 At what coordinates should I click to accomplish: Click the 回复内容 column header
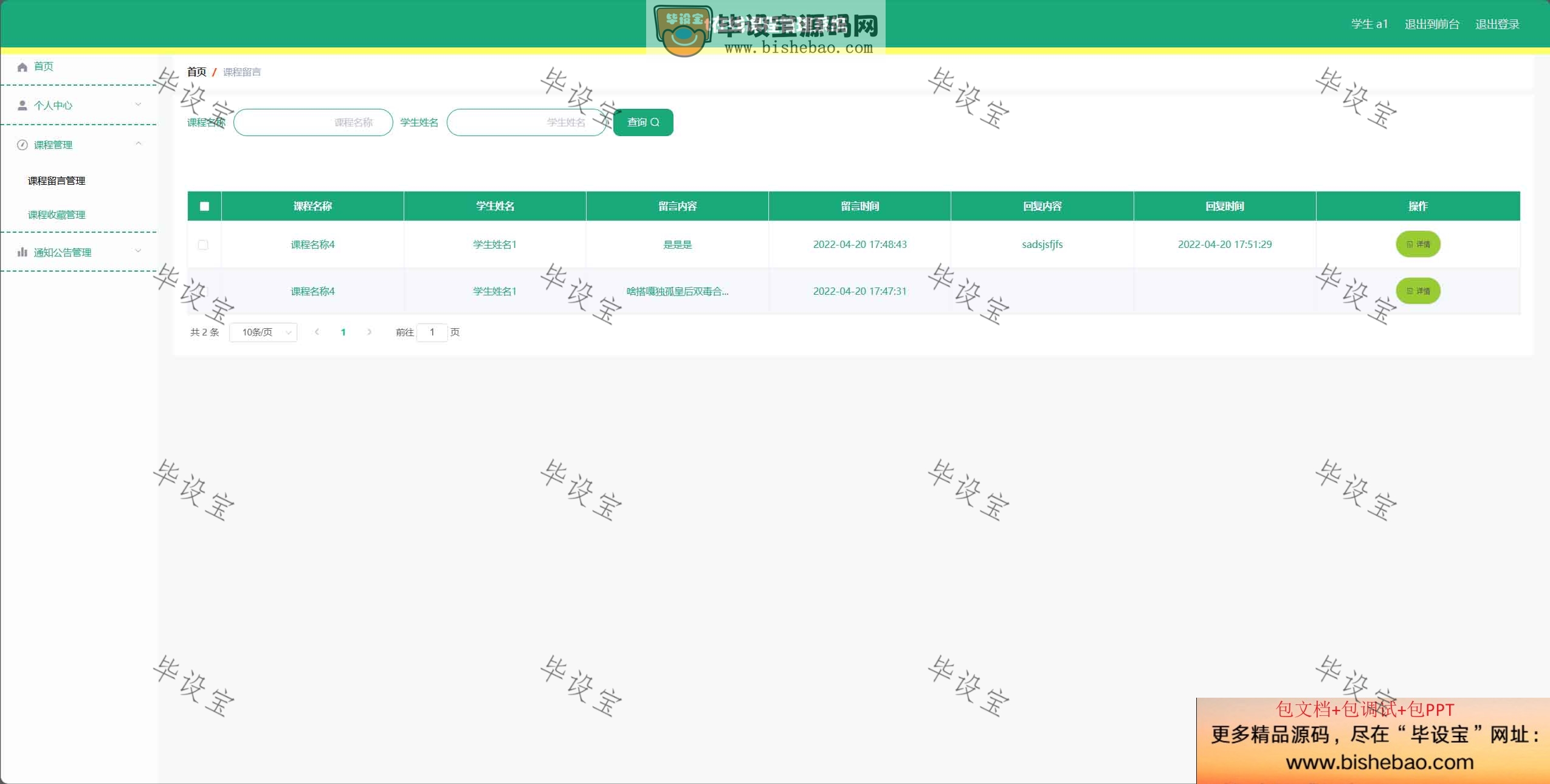click(x=1042, y=207)
